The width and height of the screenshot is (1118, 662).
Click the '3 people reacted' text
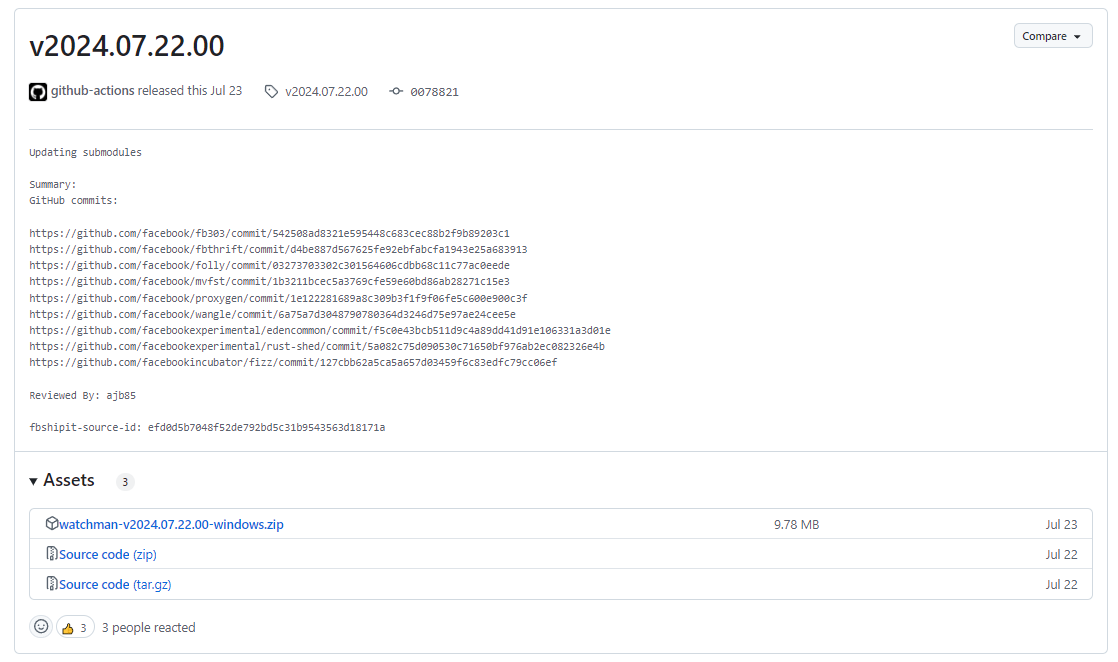click(x=148, y=628)
